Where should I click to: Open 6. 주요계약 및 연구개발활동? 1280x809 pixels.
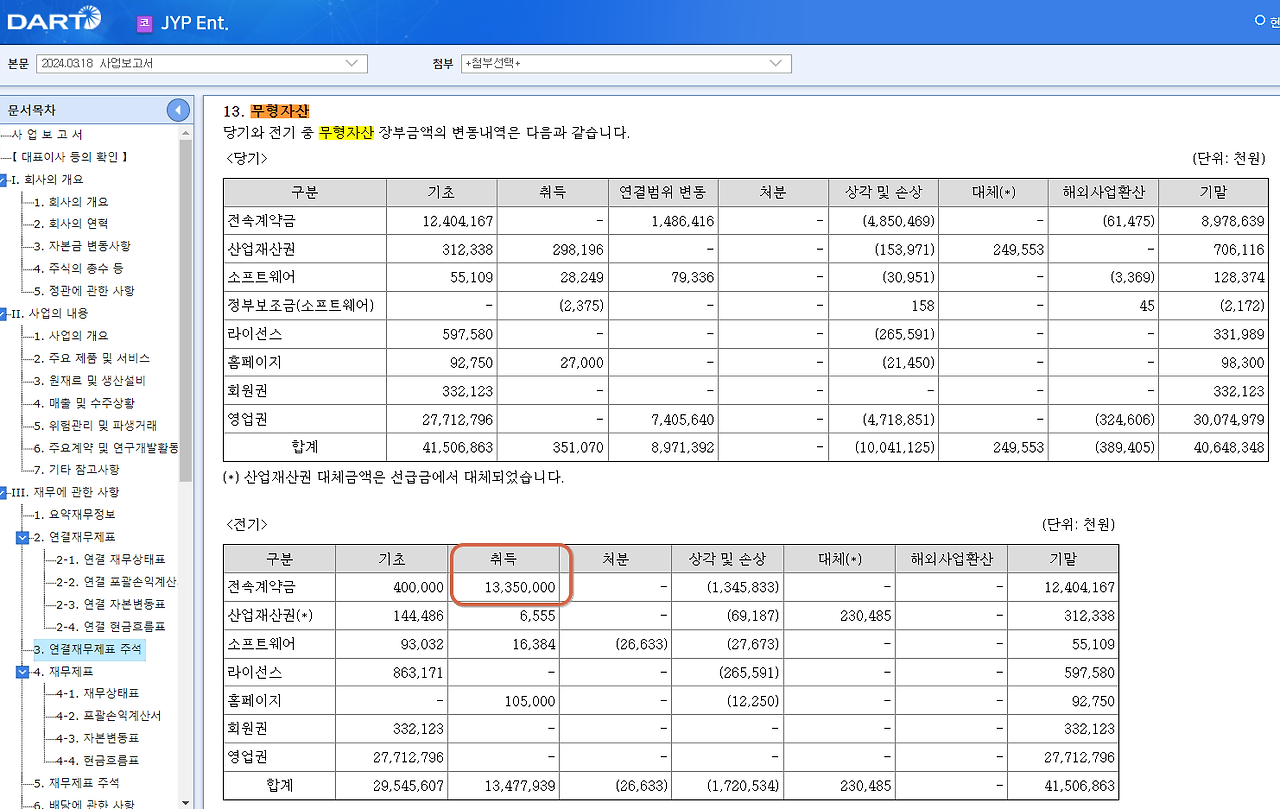[x=106, y=447]
